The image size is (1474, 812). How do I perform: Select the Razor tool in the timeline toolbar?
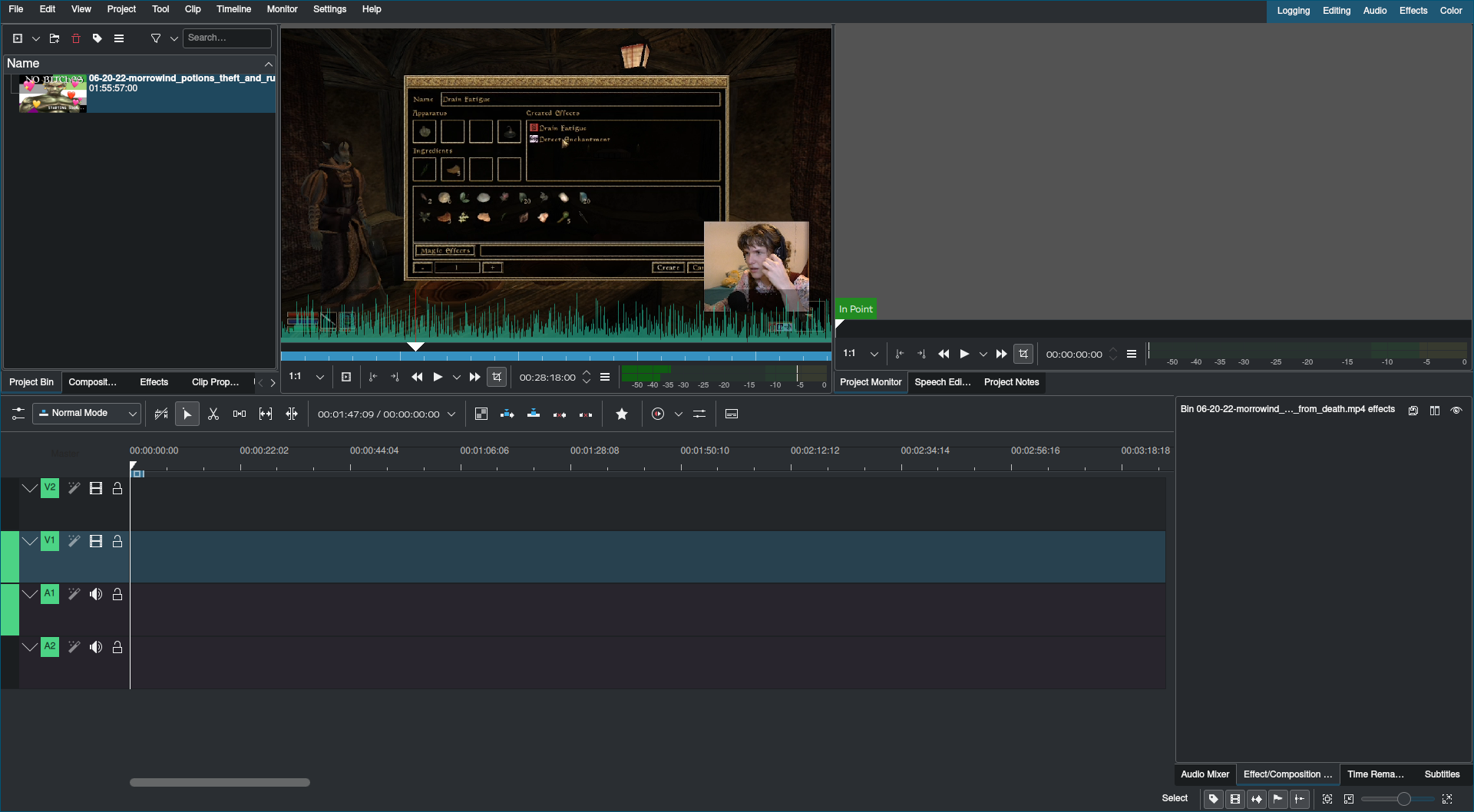pos(213,414)
